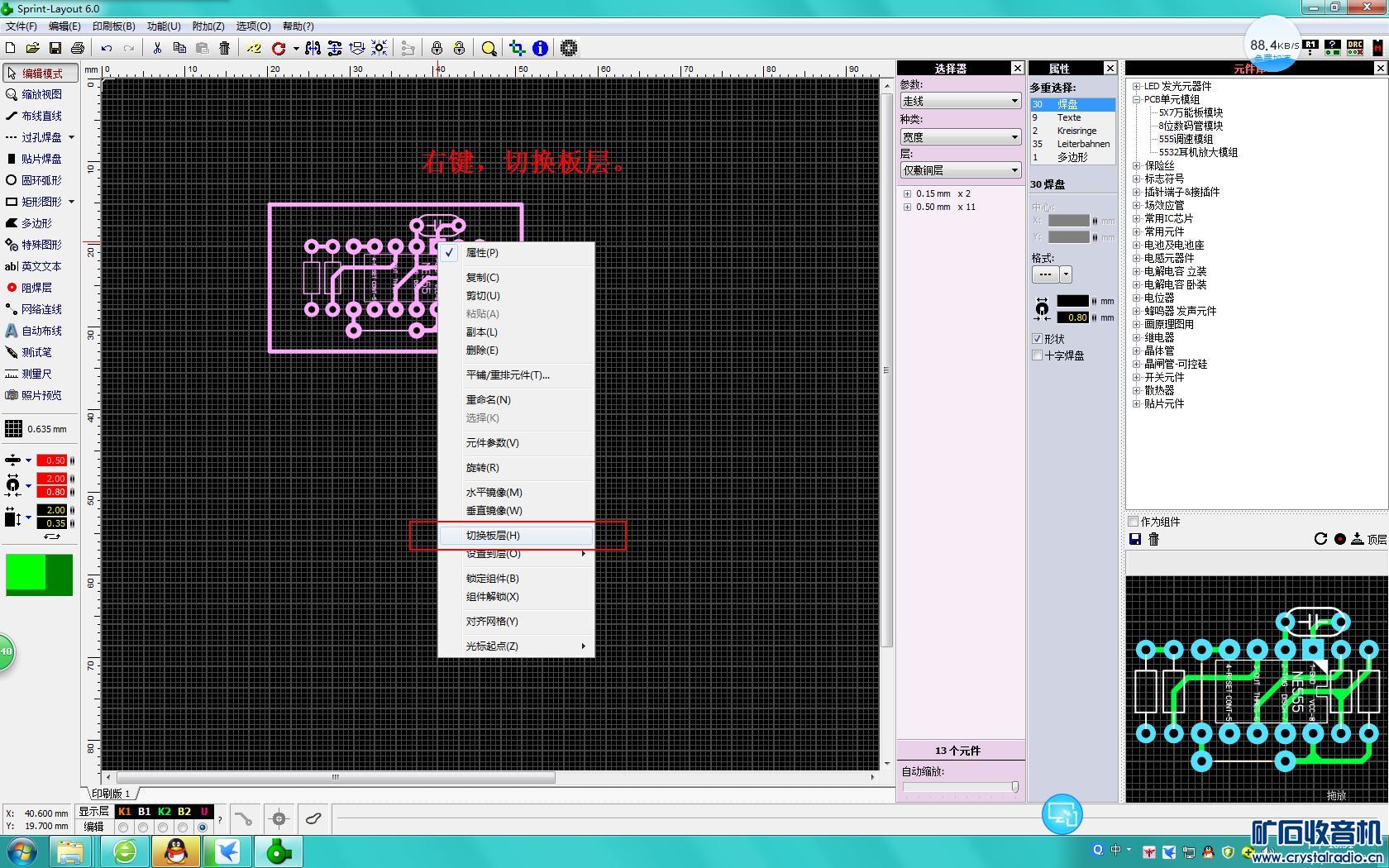Image resolution: width=1389 pixels, height=868 pixels.
Task: Click the round dotted icon in toolbar
Action: 569,49
